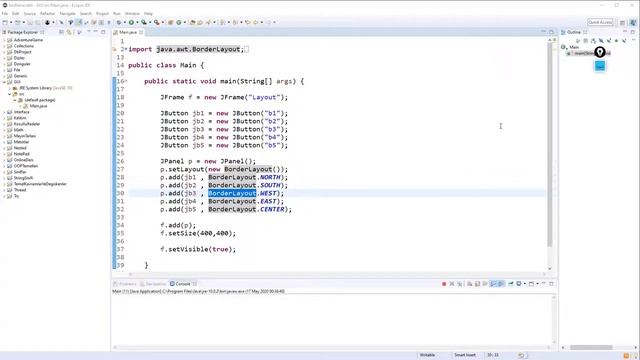Click the Outline horizontal scrollbar thumb

coord(591,347)
